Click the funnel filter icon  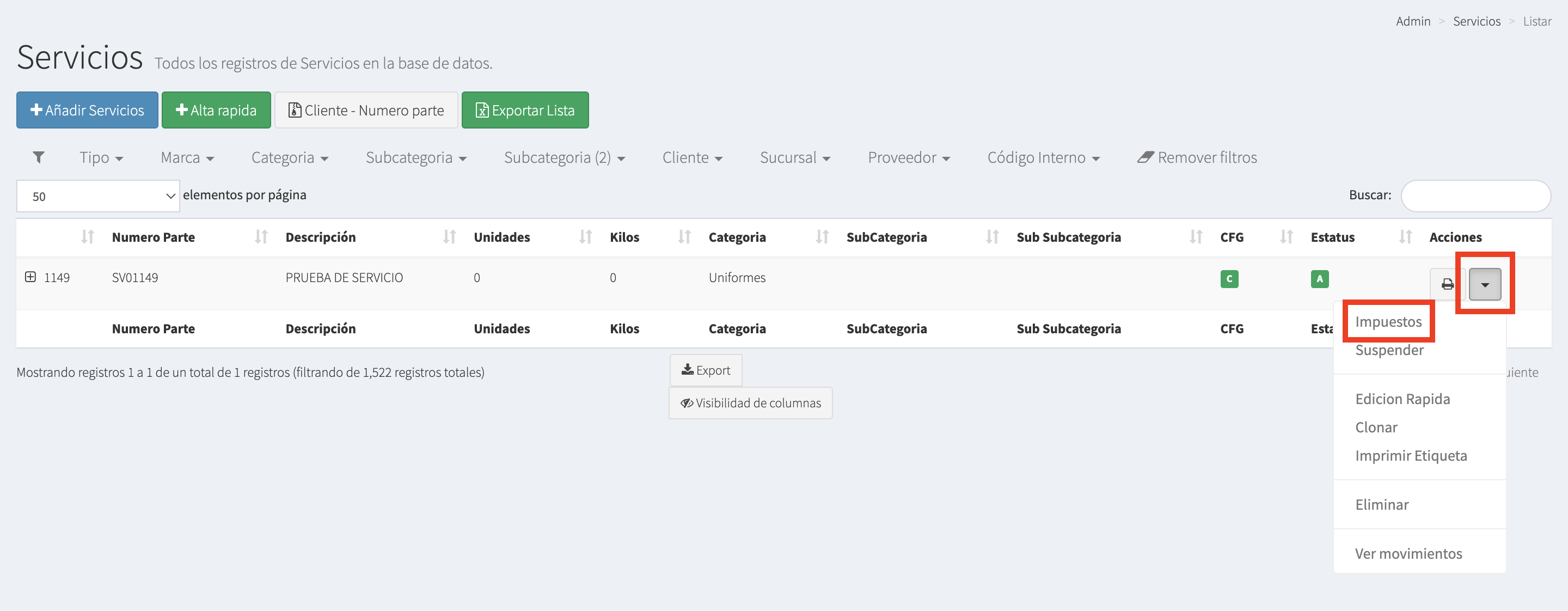pos(38,157)
